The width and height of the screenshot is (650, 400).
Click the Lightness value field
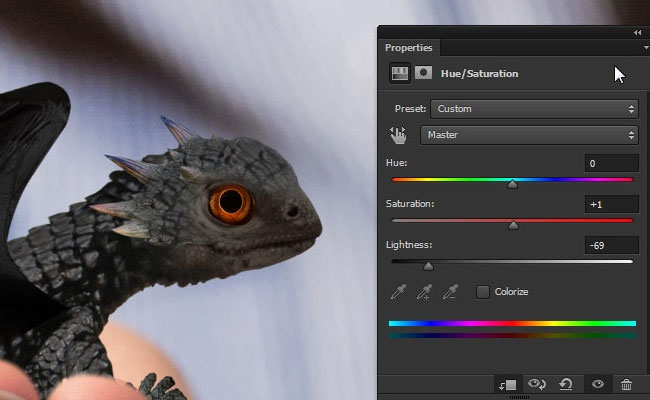click(611, 245)
